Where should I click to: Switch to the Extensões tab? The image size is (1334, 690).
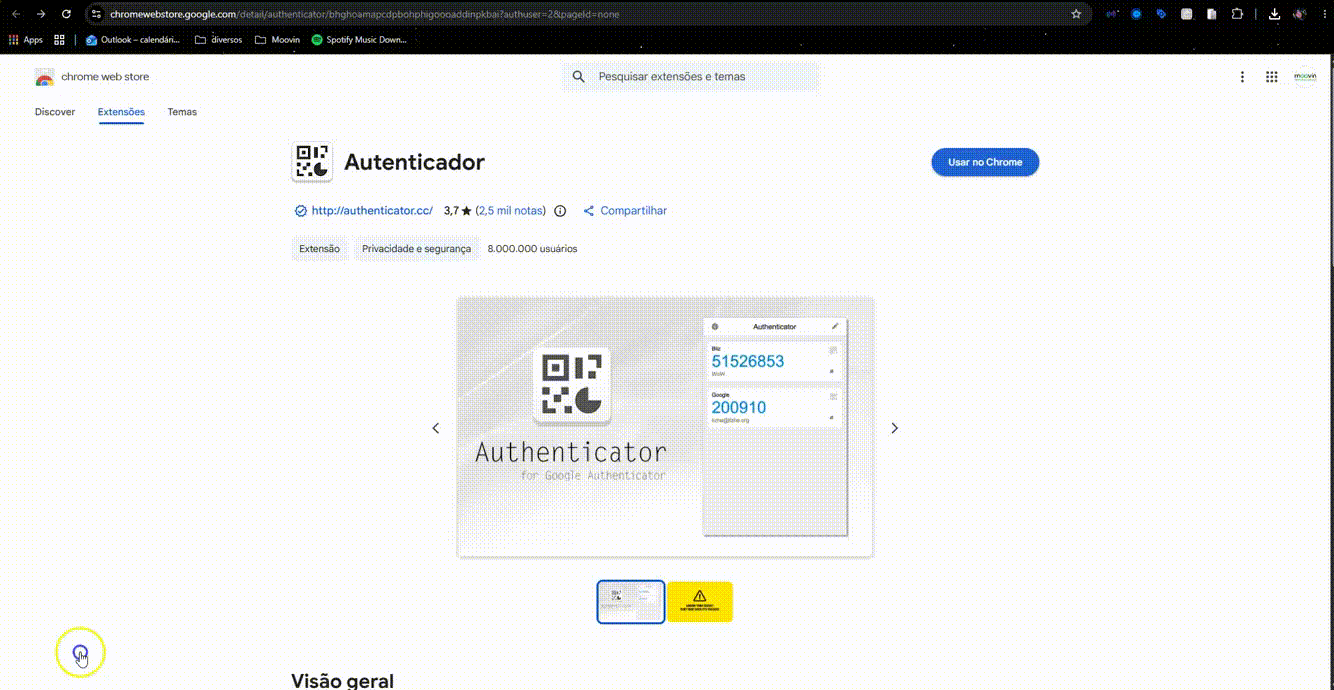(121, 112)
